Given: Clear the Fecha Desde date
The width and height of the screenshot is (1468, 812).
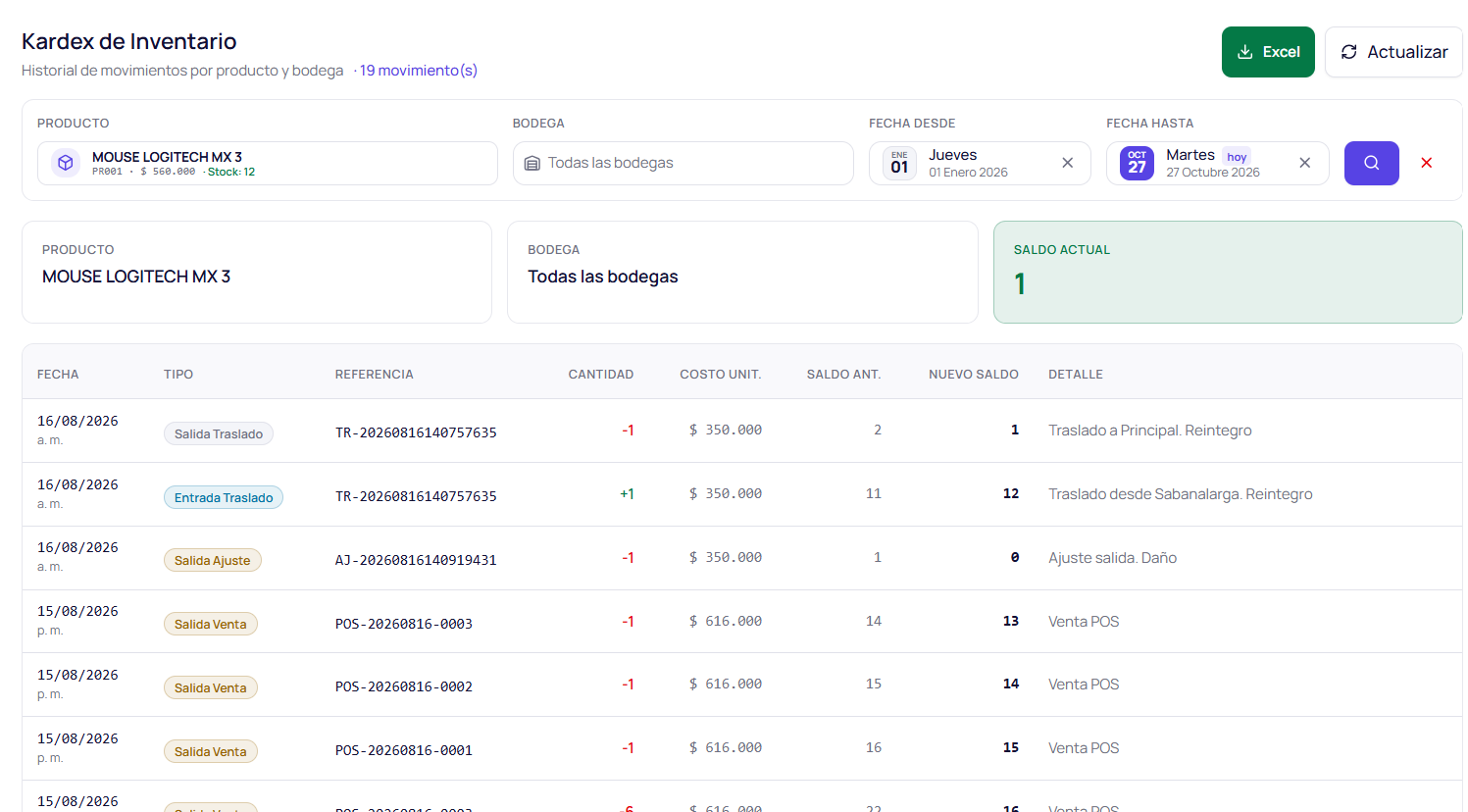Looking at the screenshot, I should pyautogui.click(x=1068, y=163).
